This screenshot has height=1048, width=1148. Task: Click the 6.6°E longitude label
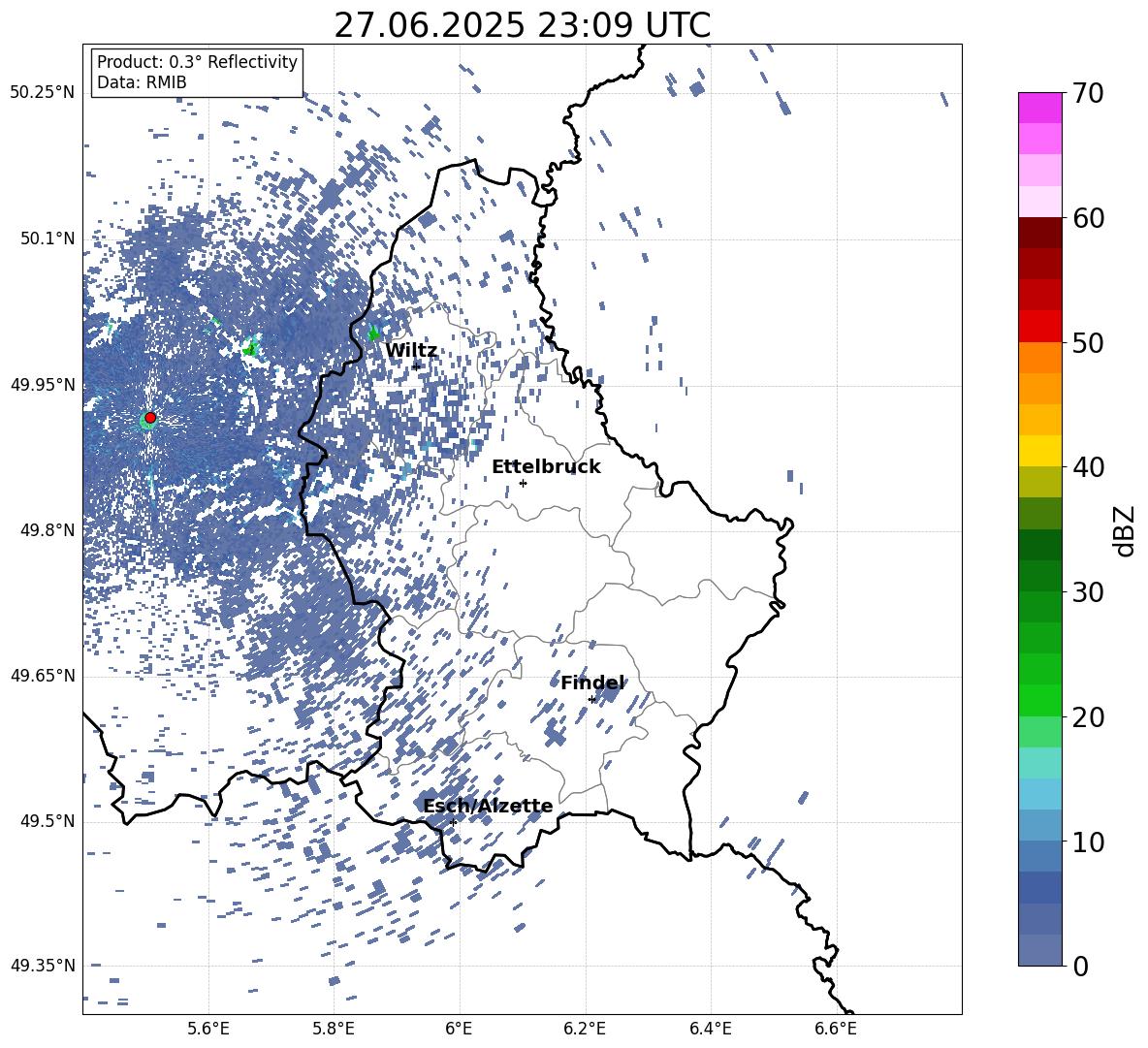(836, 1029)
